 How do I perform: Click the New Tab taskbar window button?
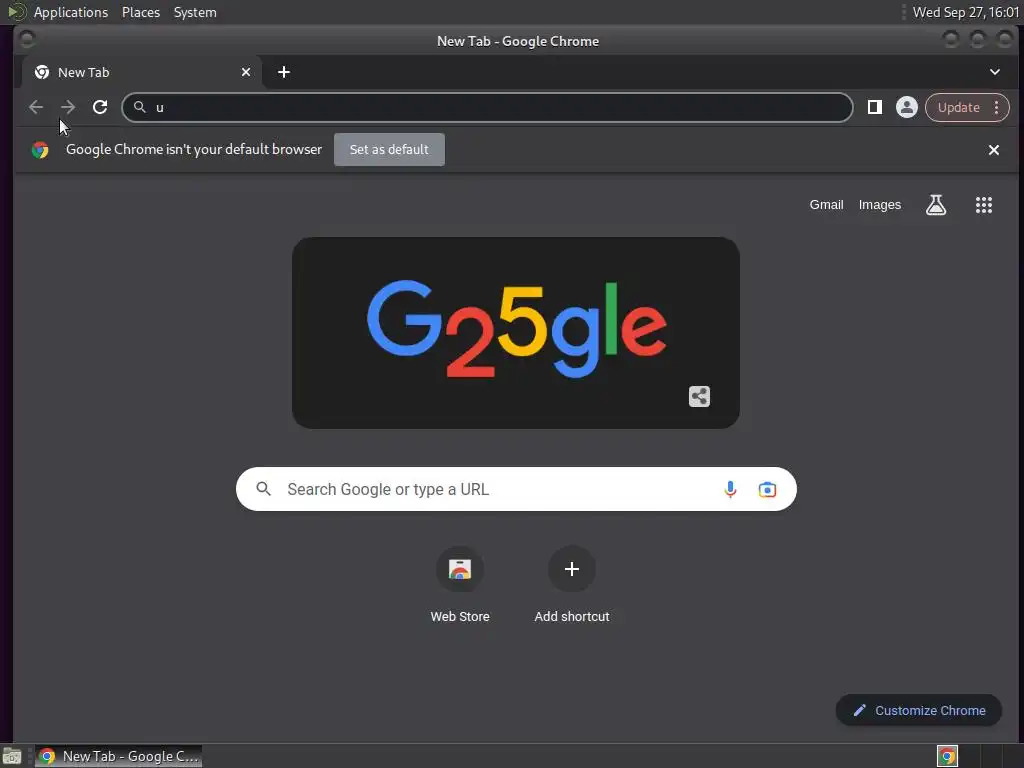[x=118, y=756]
